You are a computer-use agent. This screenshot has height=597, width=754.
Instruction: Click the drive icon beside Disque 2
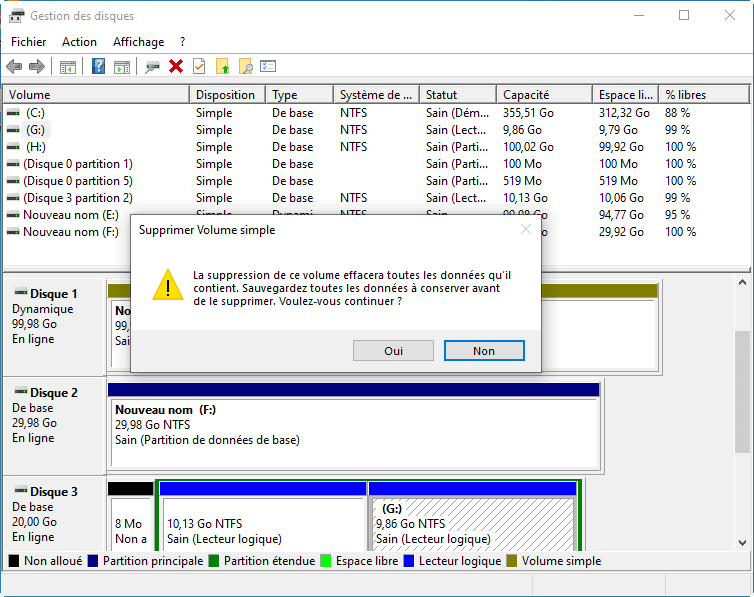[21, 391]
